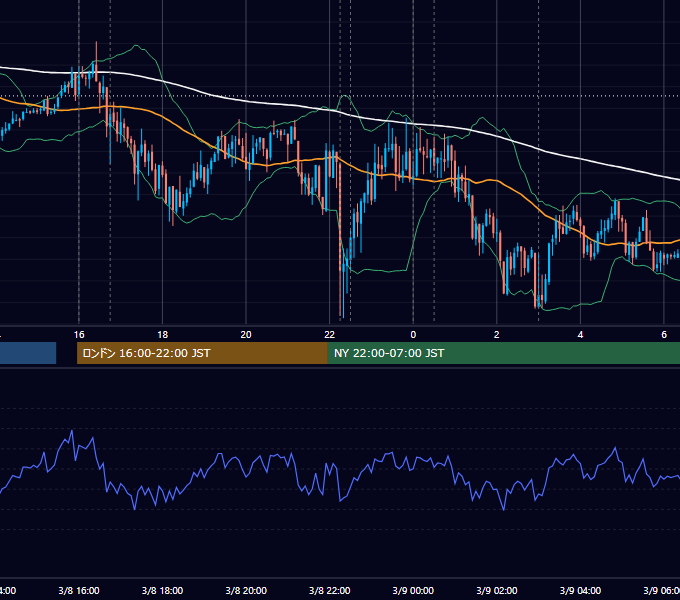Click the 3/9 02:00 date label
This screenshot has height=600, width=680.
click(x=497, y=590)
